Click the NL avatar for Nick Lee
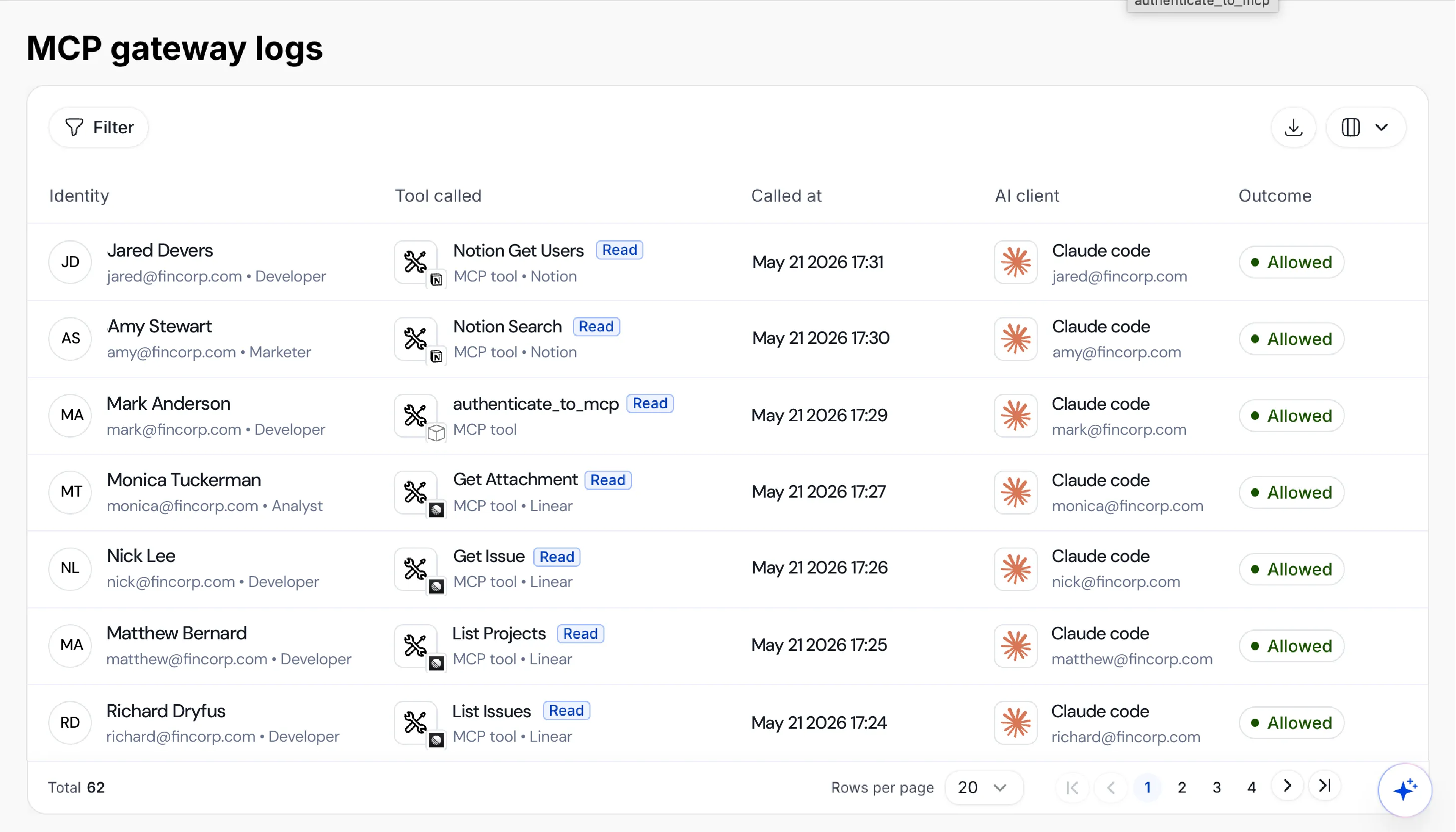1456x832 pixels. coord(70,568)
